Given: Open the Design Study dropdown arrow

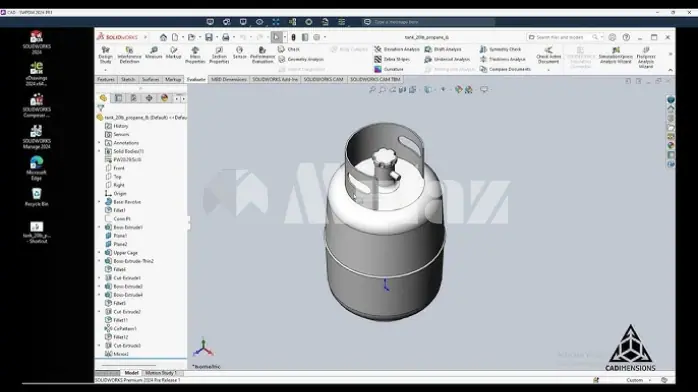Looking at the screenshot, I should pyautogui.click(x=106, y=70).
